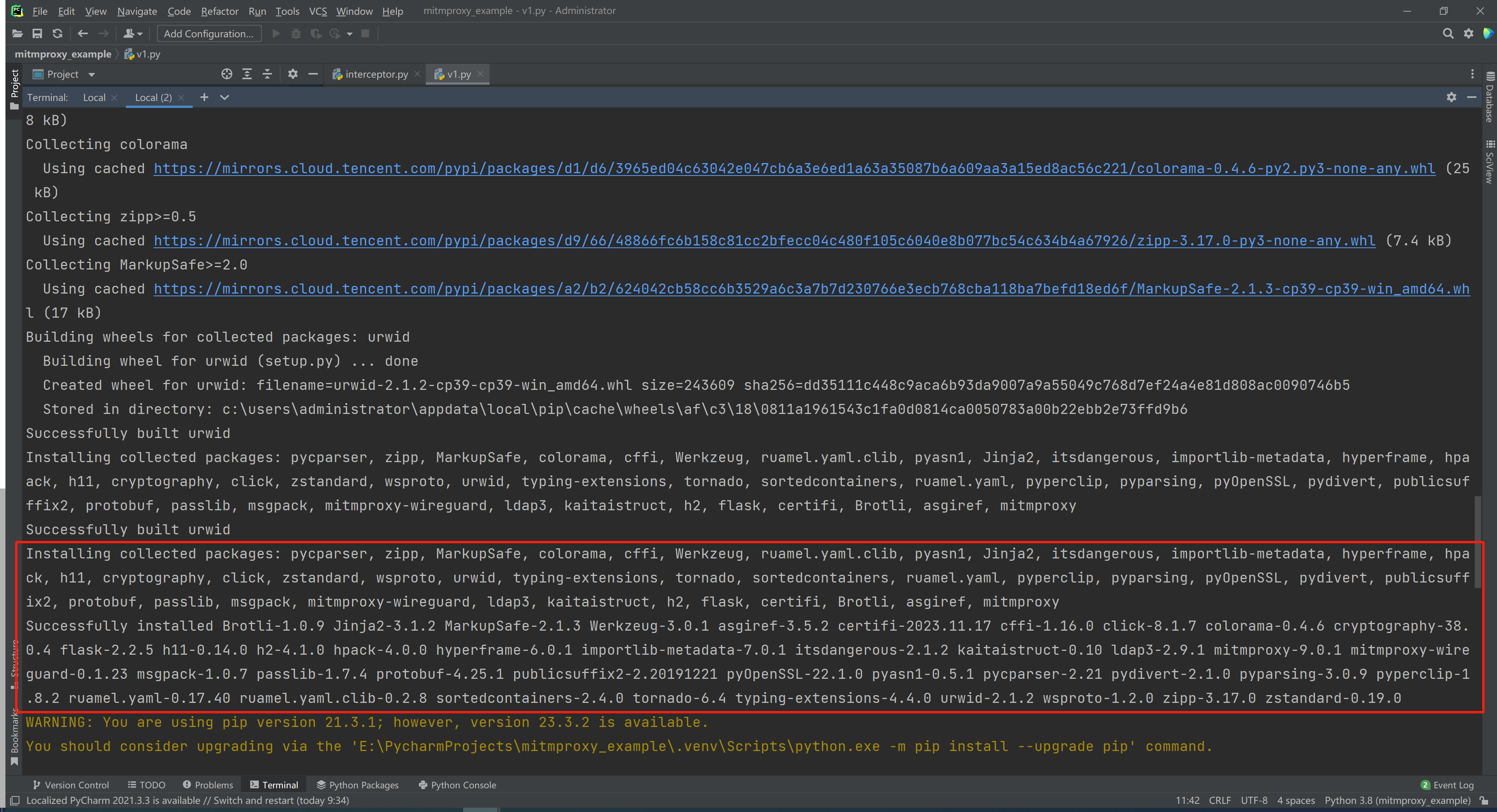Screen dimensions: 1497x812
Task: Click the Stop square icon
Action: pyautogui.click(x=365, y=34)
